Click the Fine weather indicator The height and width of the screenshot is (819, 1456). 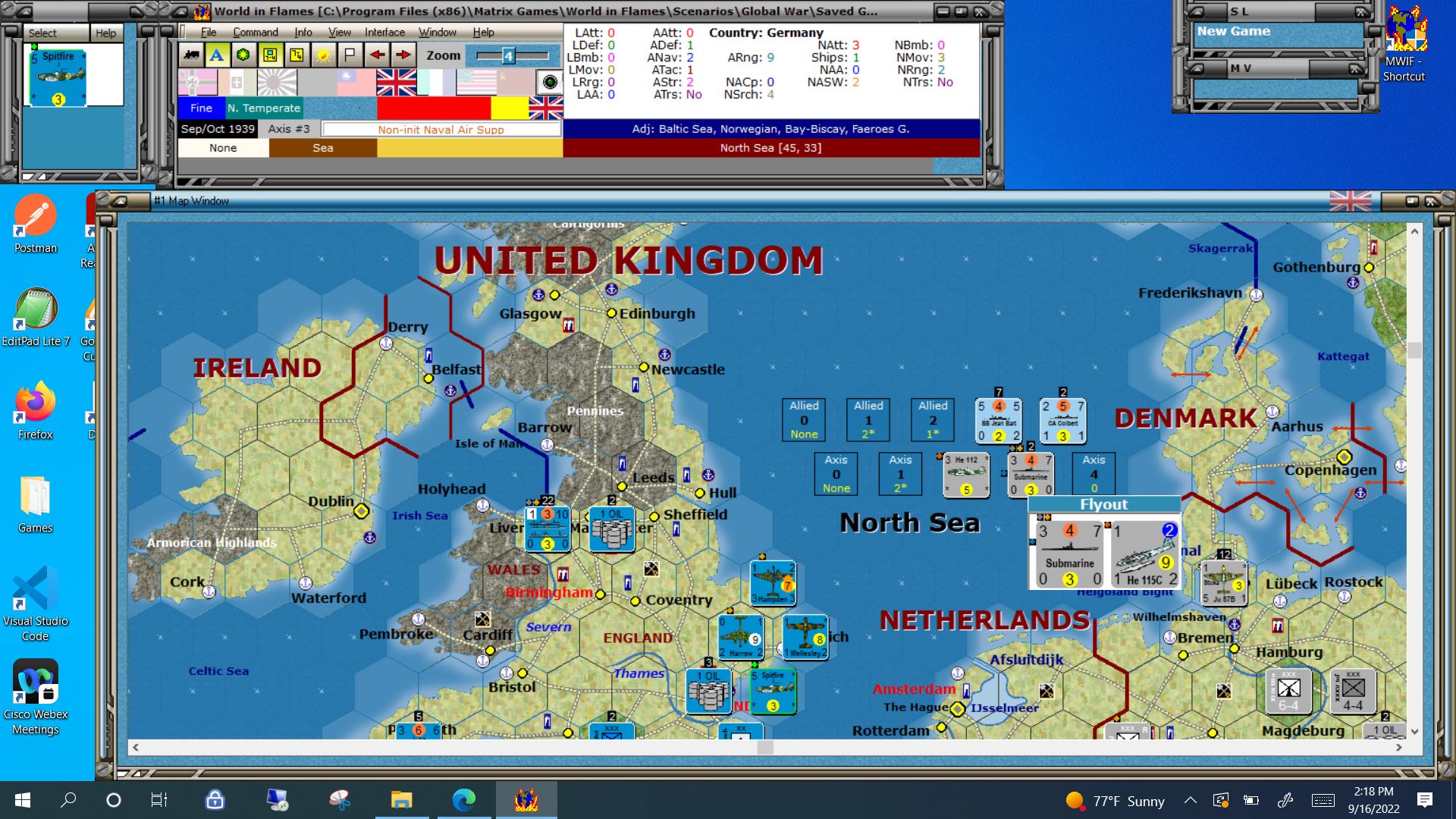pyautogui.click(x=201, y=108)
